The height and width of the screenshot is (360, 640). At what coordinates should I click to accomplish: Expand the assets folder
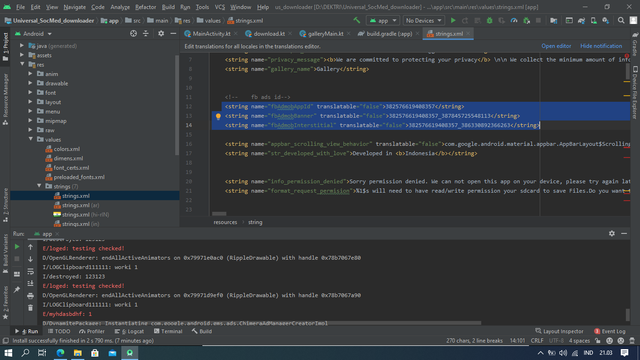coord(22,55)
